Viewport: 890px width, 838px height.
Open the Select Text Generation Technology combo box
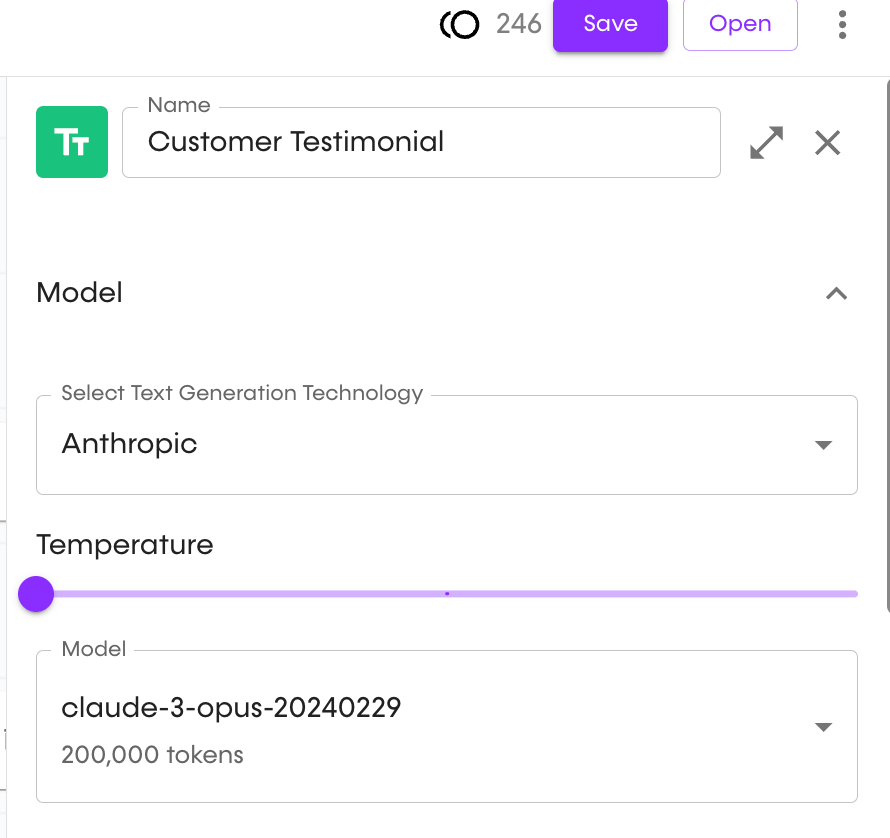point(447,445)
